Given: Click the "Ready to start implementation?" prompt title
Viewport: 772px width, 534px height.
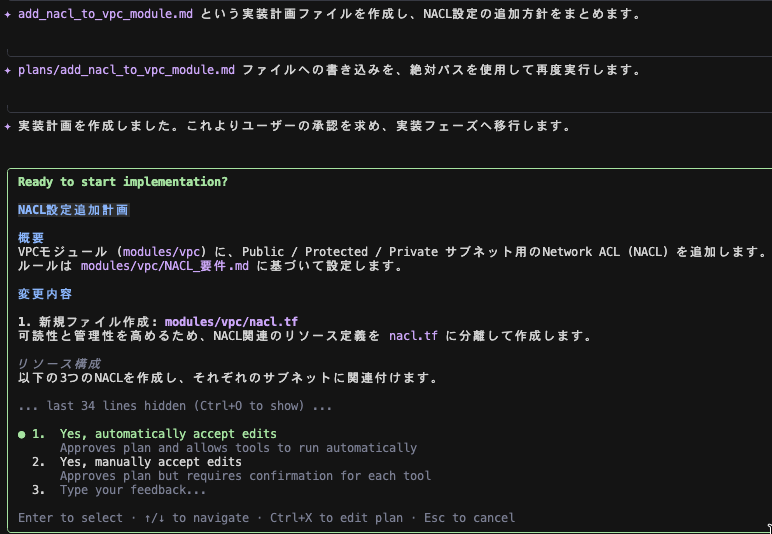Looking at the screenshot, I should click(122, 182).
